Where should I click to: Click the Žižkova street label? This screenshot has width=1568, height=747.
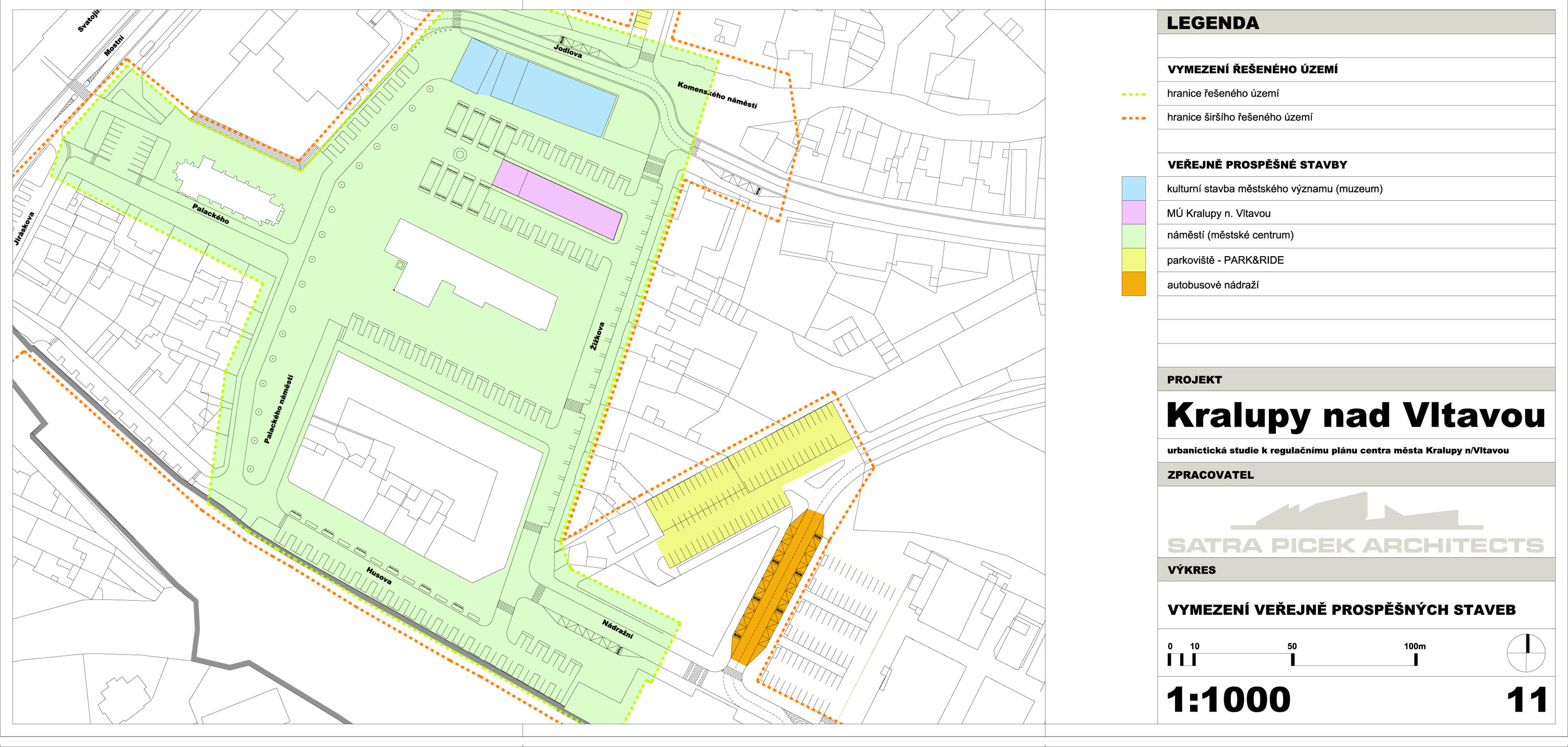(598, 336)
